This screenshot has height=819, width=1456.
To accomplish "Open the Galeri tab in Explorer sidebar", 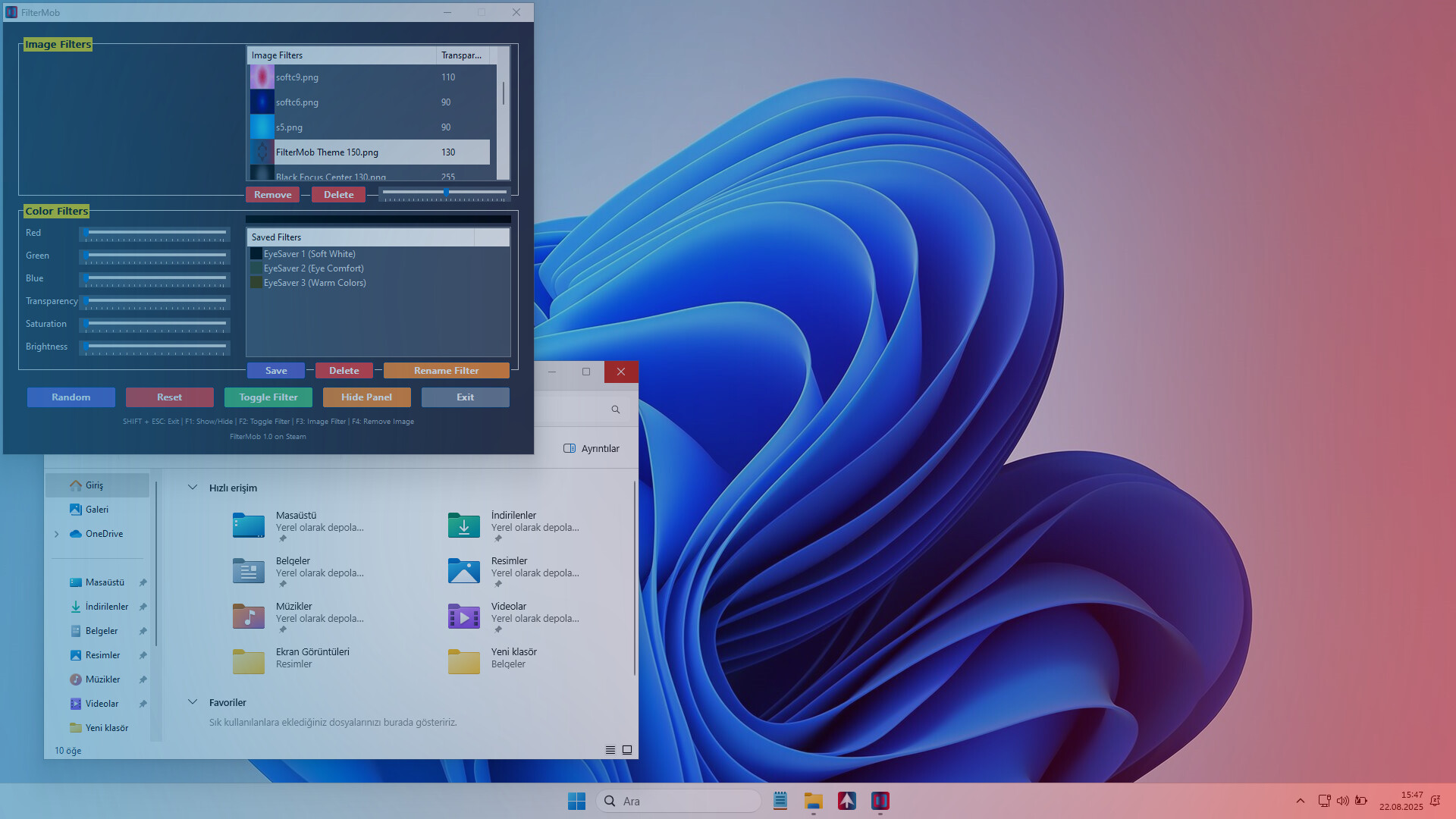I will (x=96, y=509).
